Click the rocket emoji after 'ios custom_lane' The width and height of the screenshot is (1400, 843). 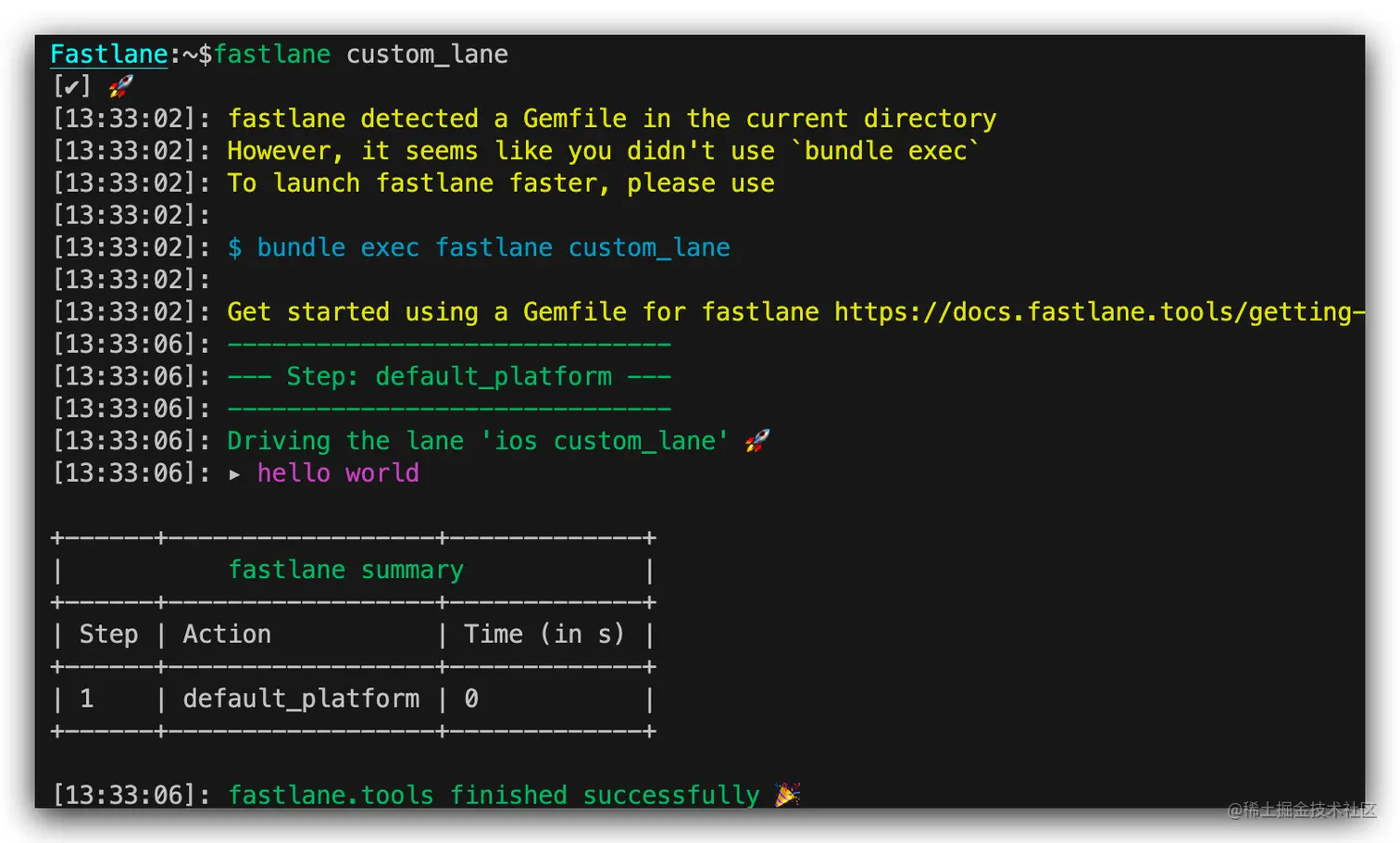757,441
